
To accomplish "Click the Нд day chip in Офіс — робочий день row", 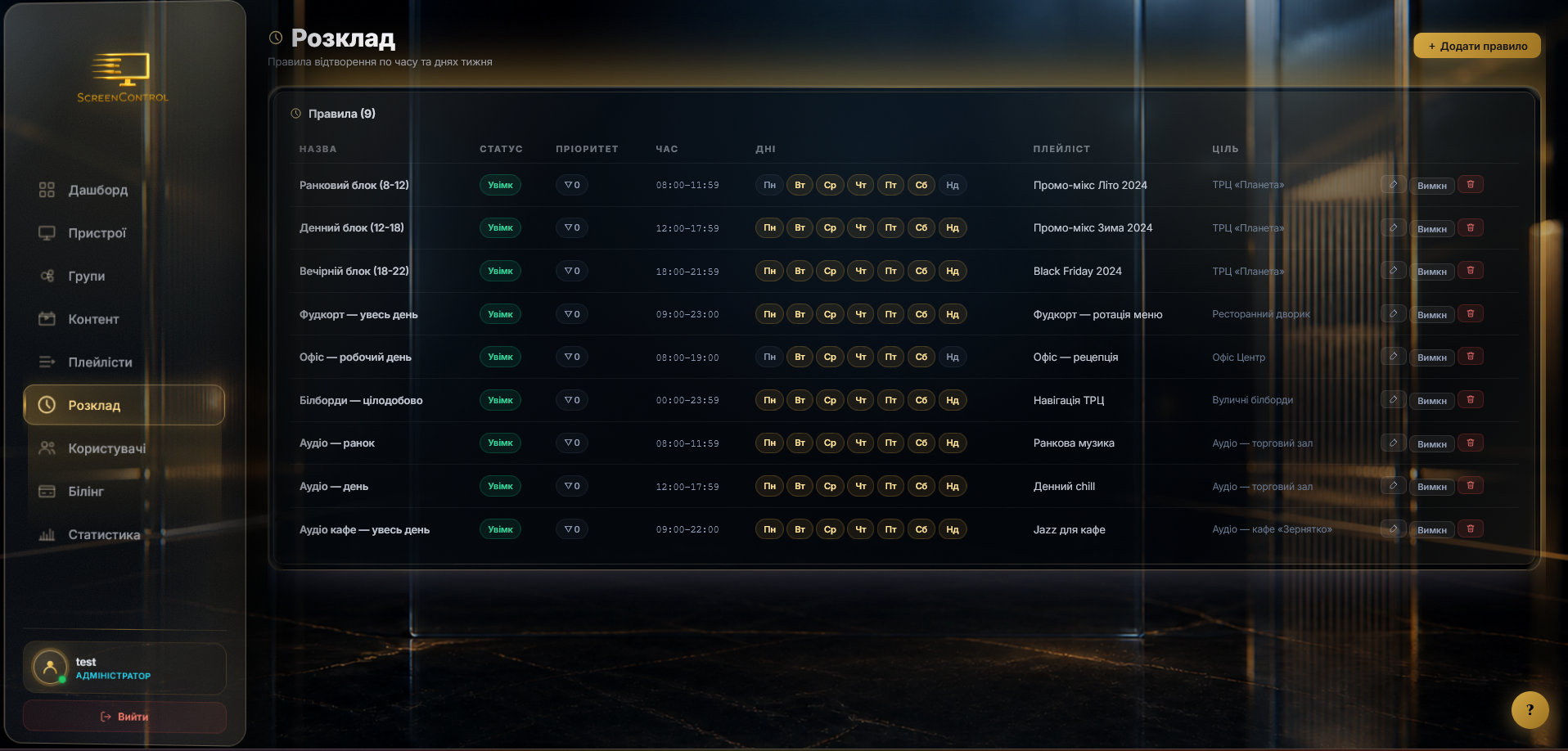I will 953,357.
